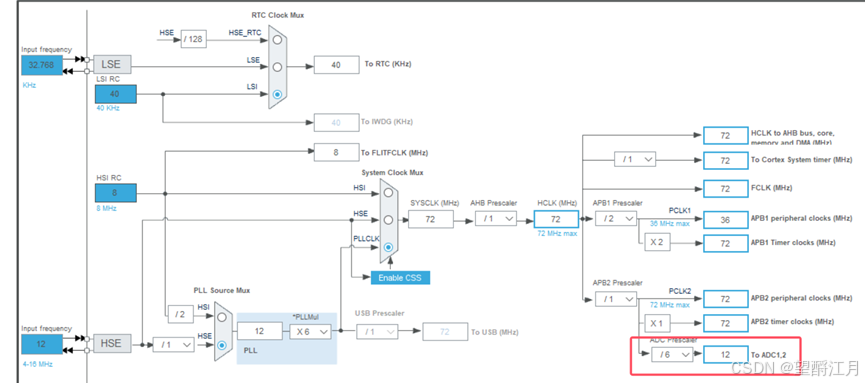
Task: Click the 40 KHz text under LSI RC
Action: click(108, 108)
